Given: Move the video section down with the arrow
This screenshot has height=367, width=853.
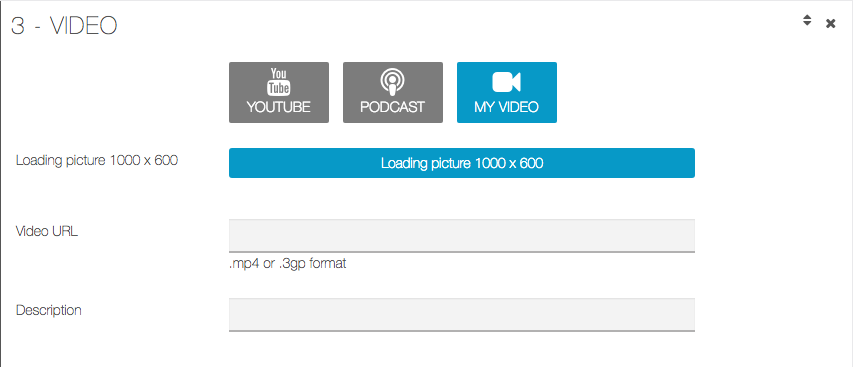Looking at the screenshot, I should (x=807, y=24).
